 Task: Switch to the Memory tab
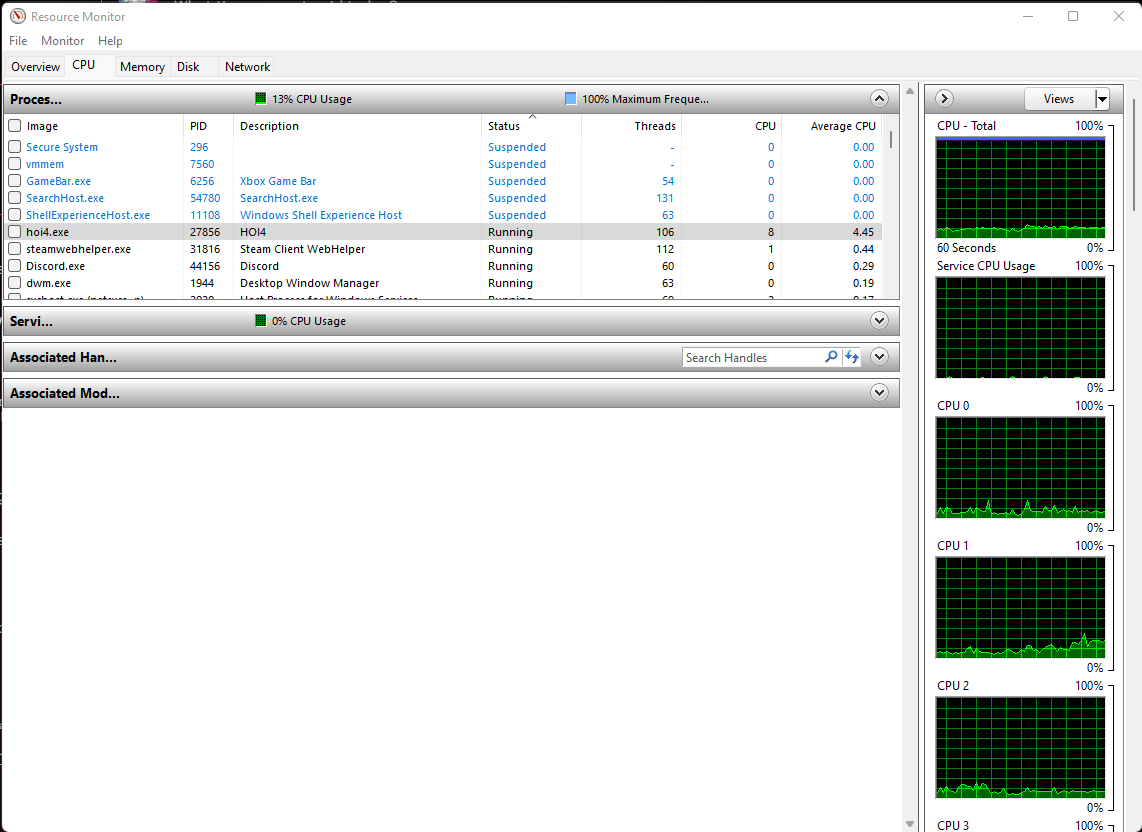tap(142, 67)
